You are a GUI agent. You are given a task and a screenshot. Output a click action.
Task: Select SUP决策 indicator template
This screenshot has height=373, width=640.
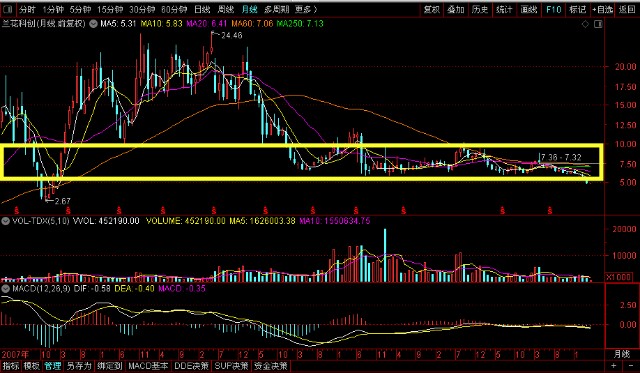[x=231, y=366]
